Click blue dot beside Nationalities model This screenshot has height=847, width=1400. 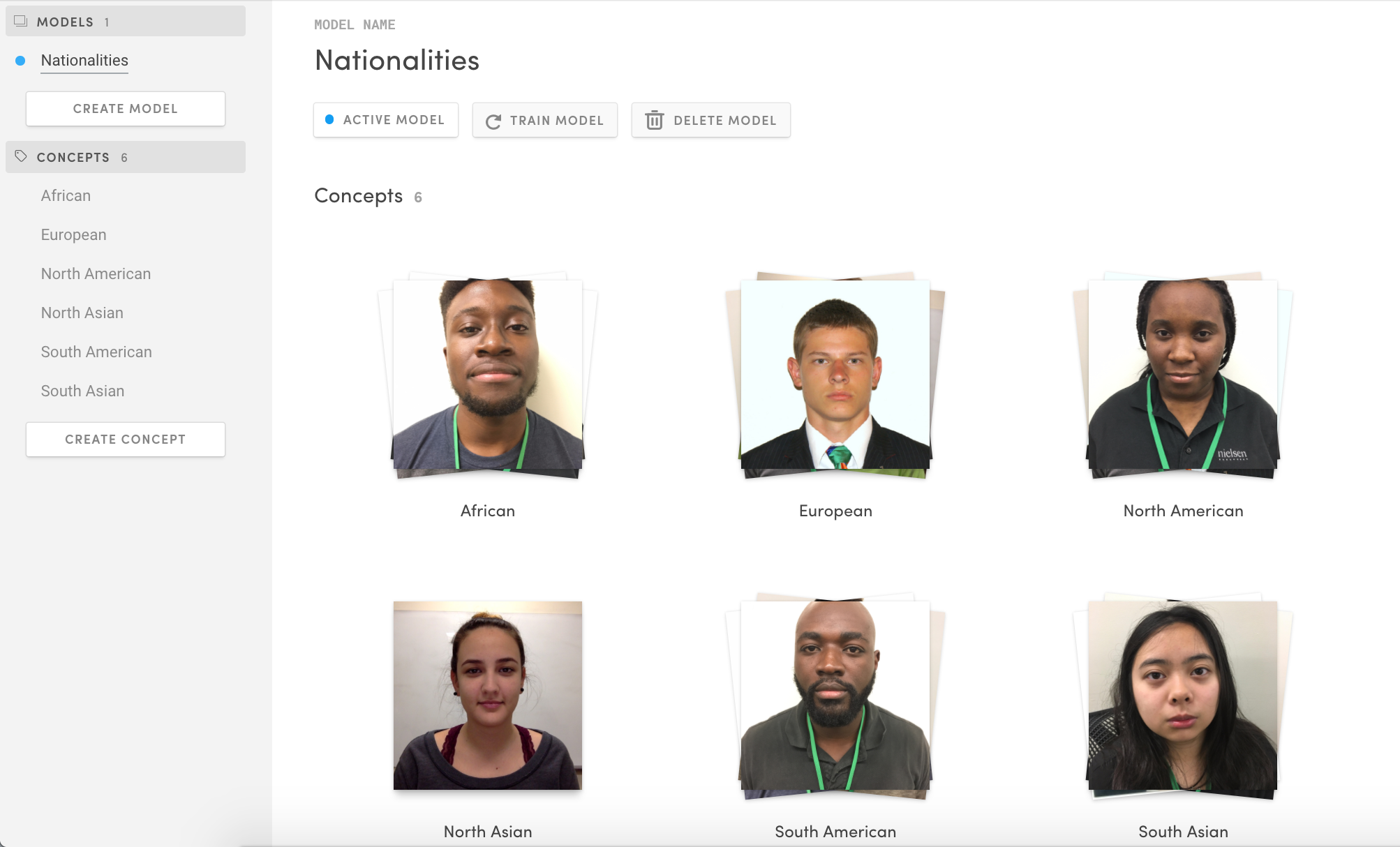[x=20, y=61]
